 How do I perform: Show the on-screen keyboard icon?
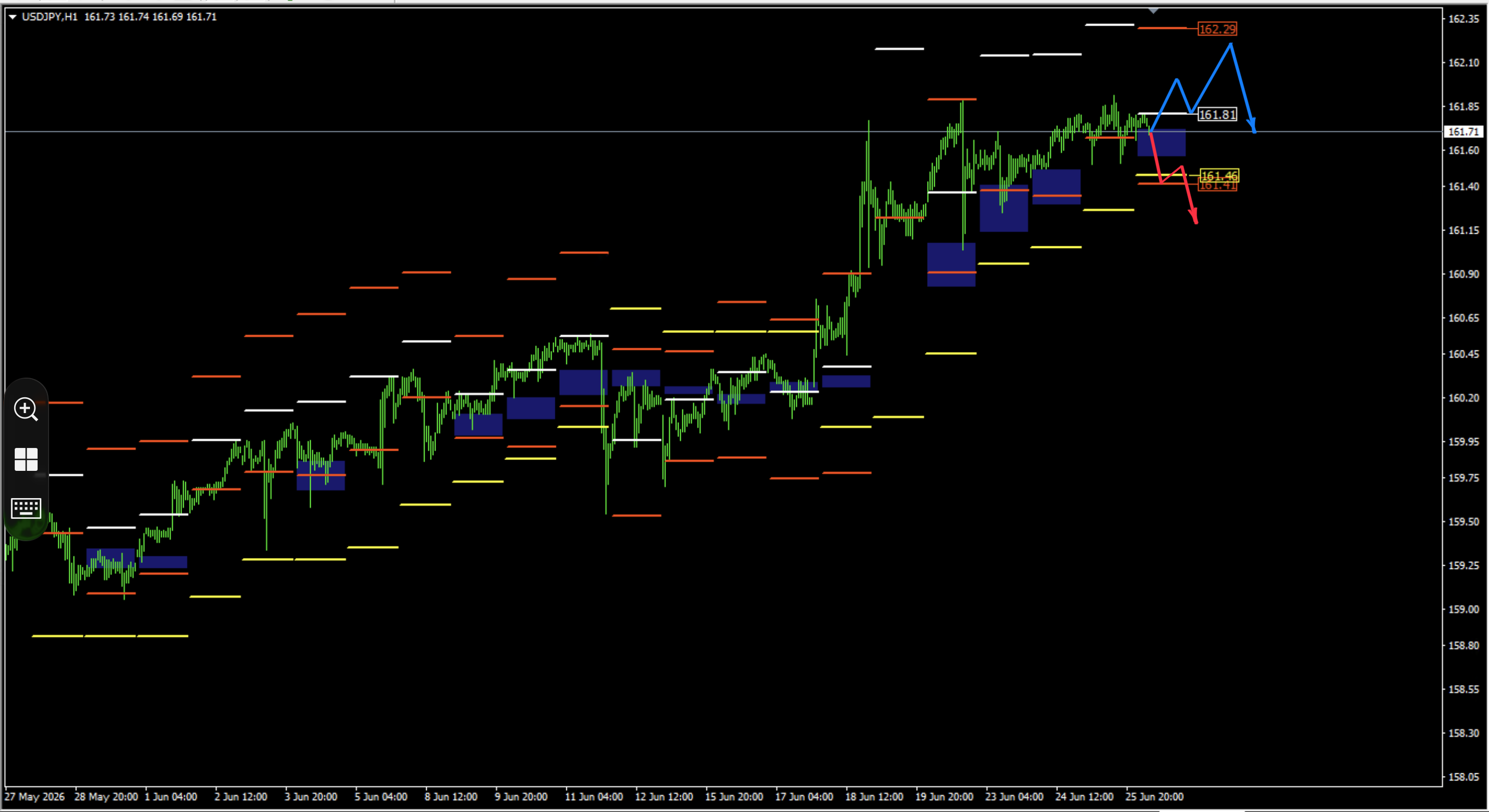tap(26, 508)
